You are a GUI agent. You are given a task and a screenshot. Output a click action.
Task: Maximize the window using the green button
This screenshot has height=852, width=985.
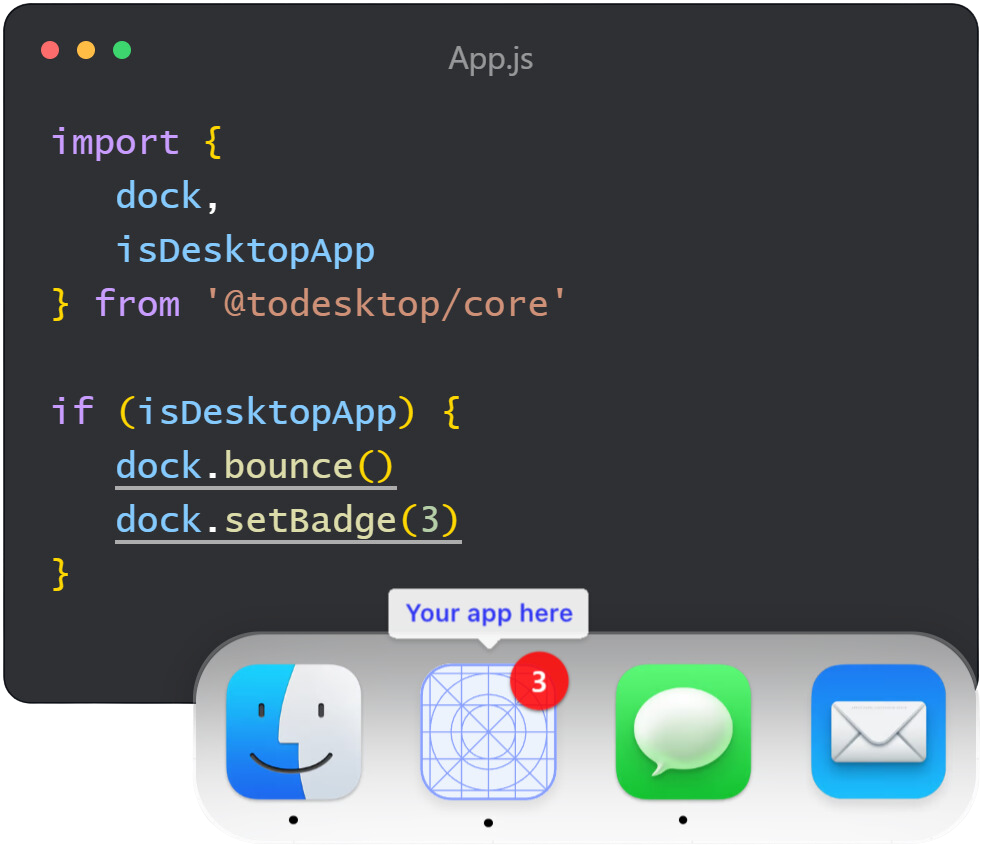coord(122,50)
